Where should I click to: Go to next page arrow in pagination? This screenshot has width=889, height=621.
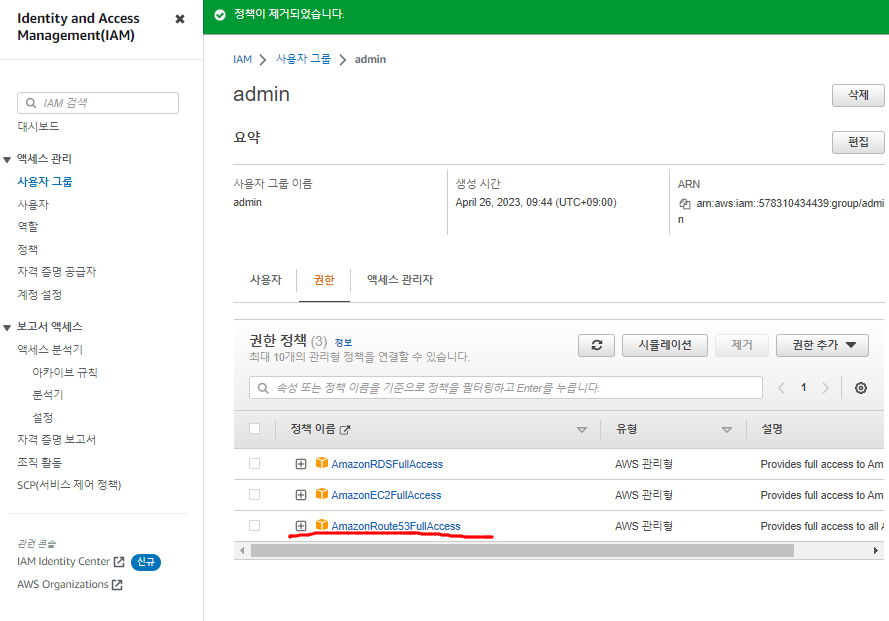826,388
